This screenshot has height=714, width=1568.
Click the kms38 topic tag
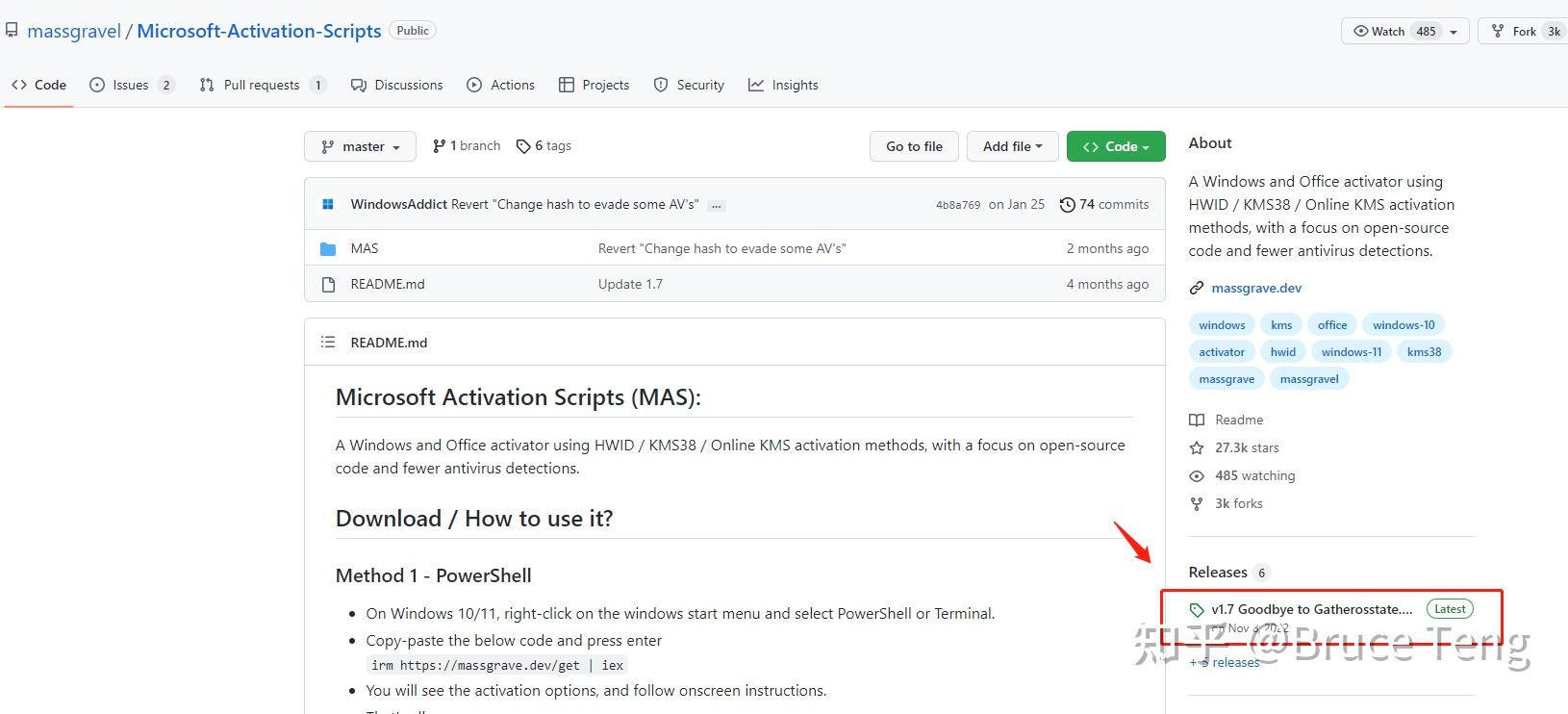pyautogui.click(x=1424, y=352)
